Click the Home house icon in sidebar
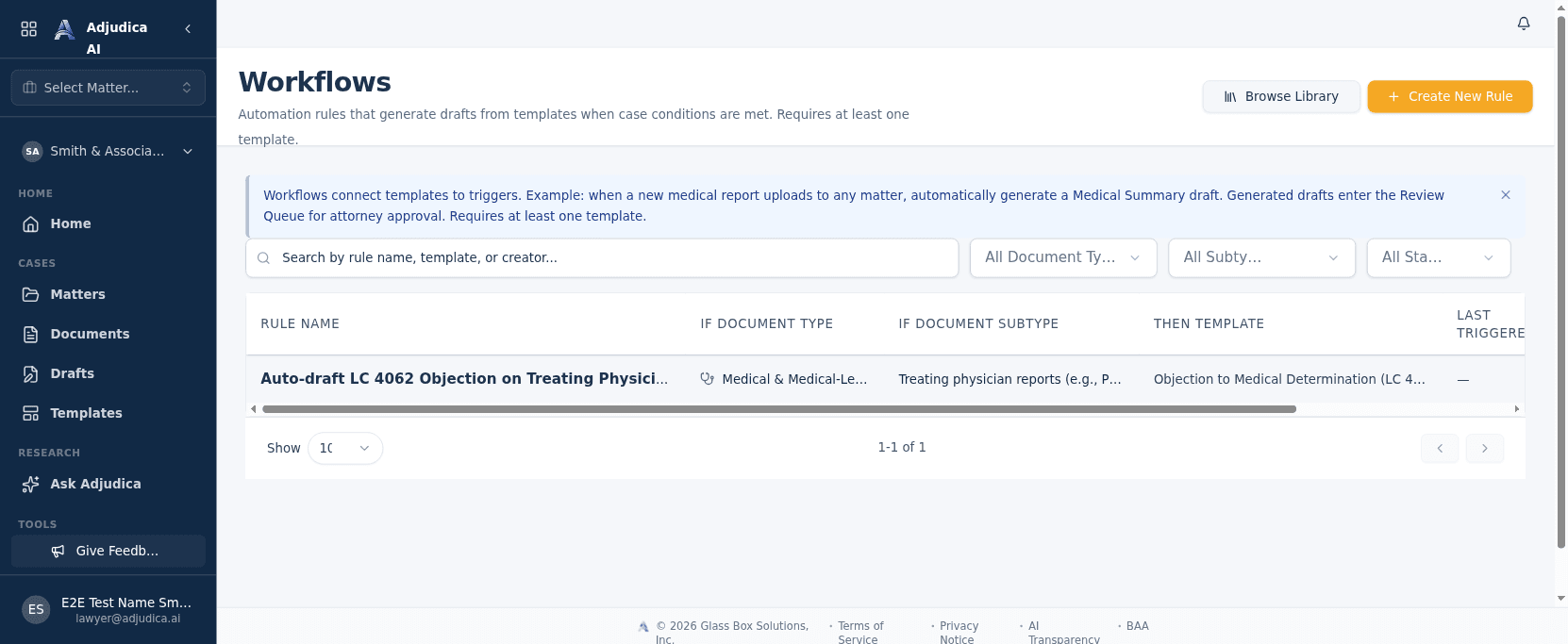Image resolution: width=1568 pixels, height=644 pixels. click(31, 223)
